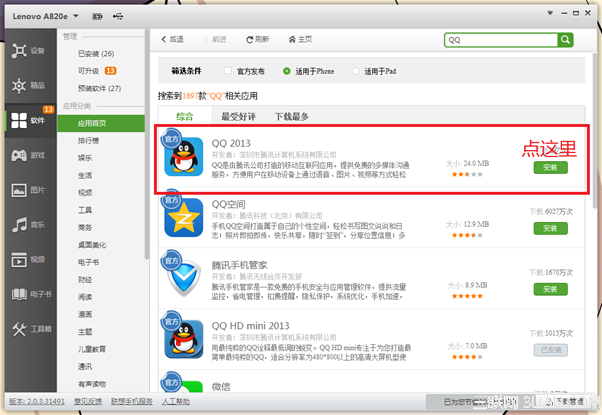Open the 视频 sidebar section with player icon
Viewport: 602px width, 415px height.
30,260
